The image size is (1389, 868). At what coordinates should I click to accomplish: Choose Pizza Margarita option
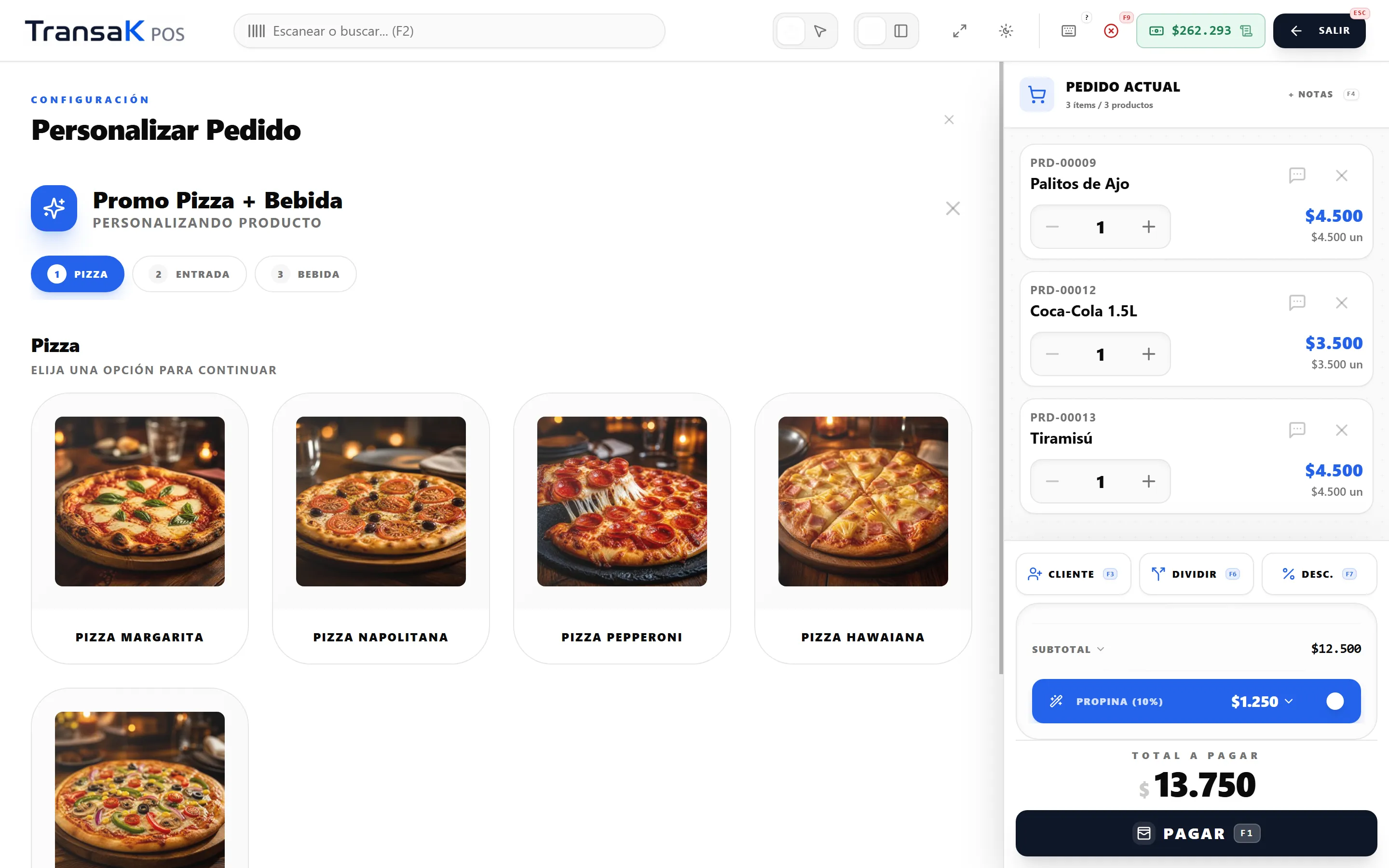139,528
